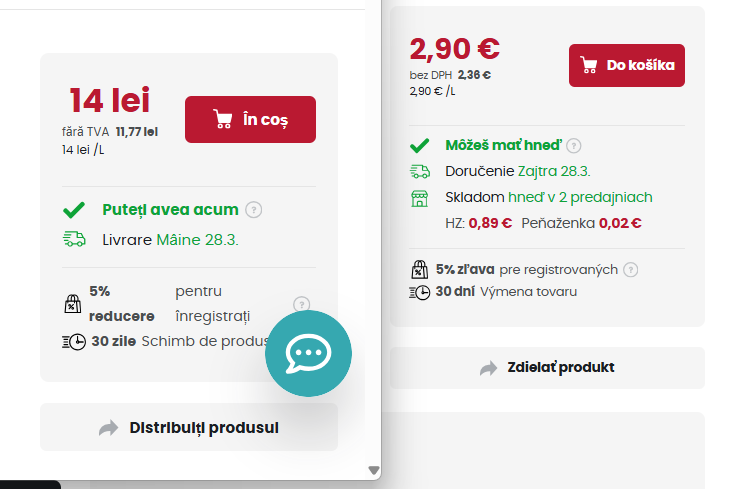
Task: Click the green checkmark beside Môžeš mať hneď
Action: point(420,145)
